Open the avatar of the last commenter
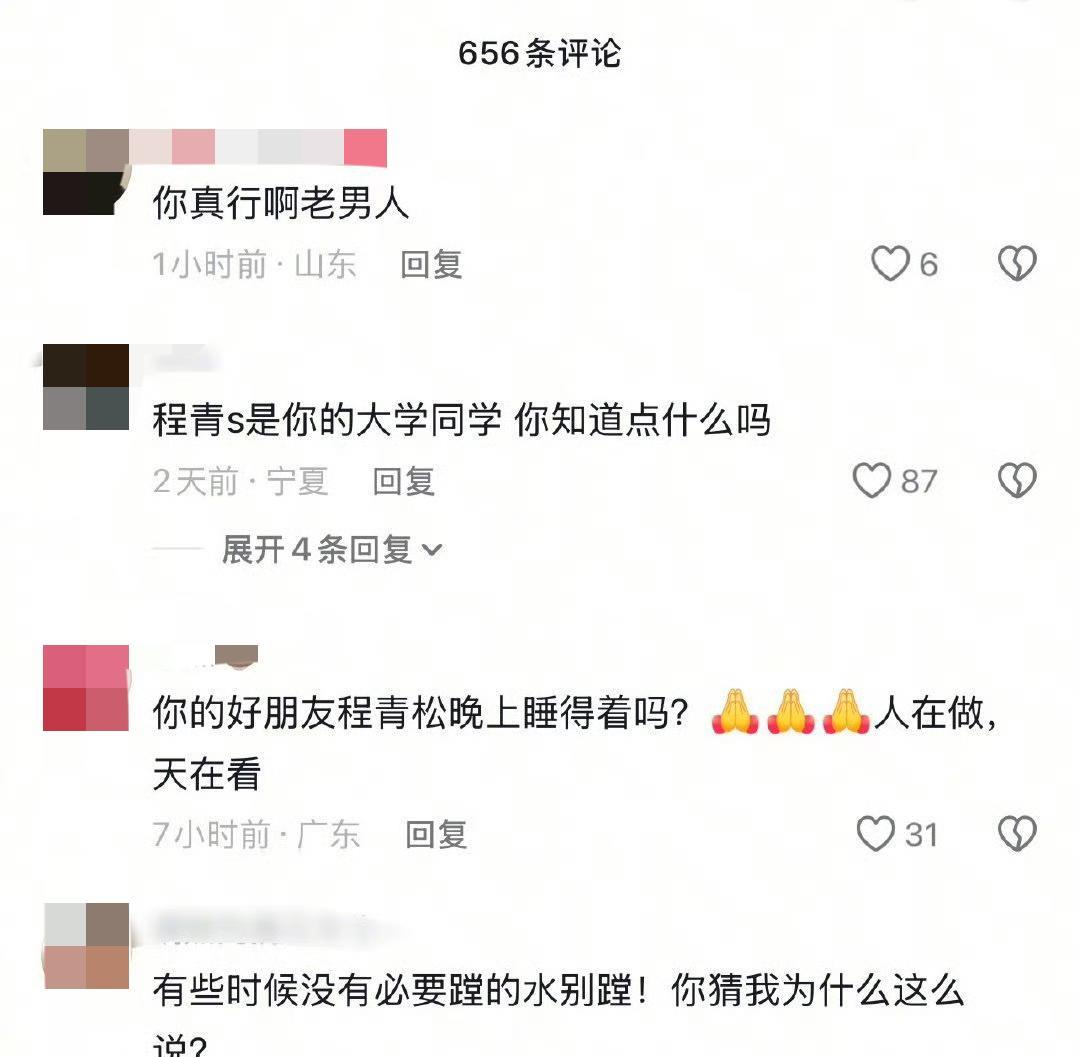The image size is (1080, 1057). click(87, 946)
